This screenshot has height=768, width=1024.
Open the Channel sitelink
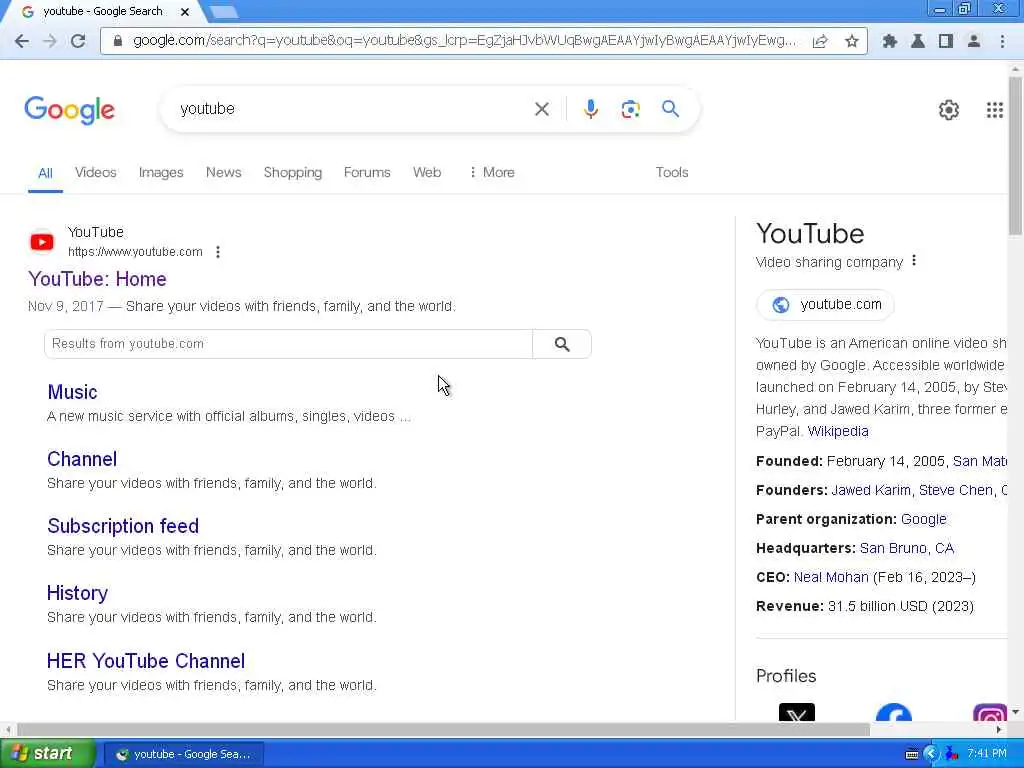point(82,459)
